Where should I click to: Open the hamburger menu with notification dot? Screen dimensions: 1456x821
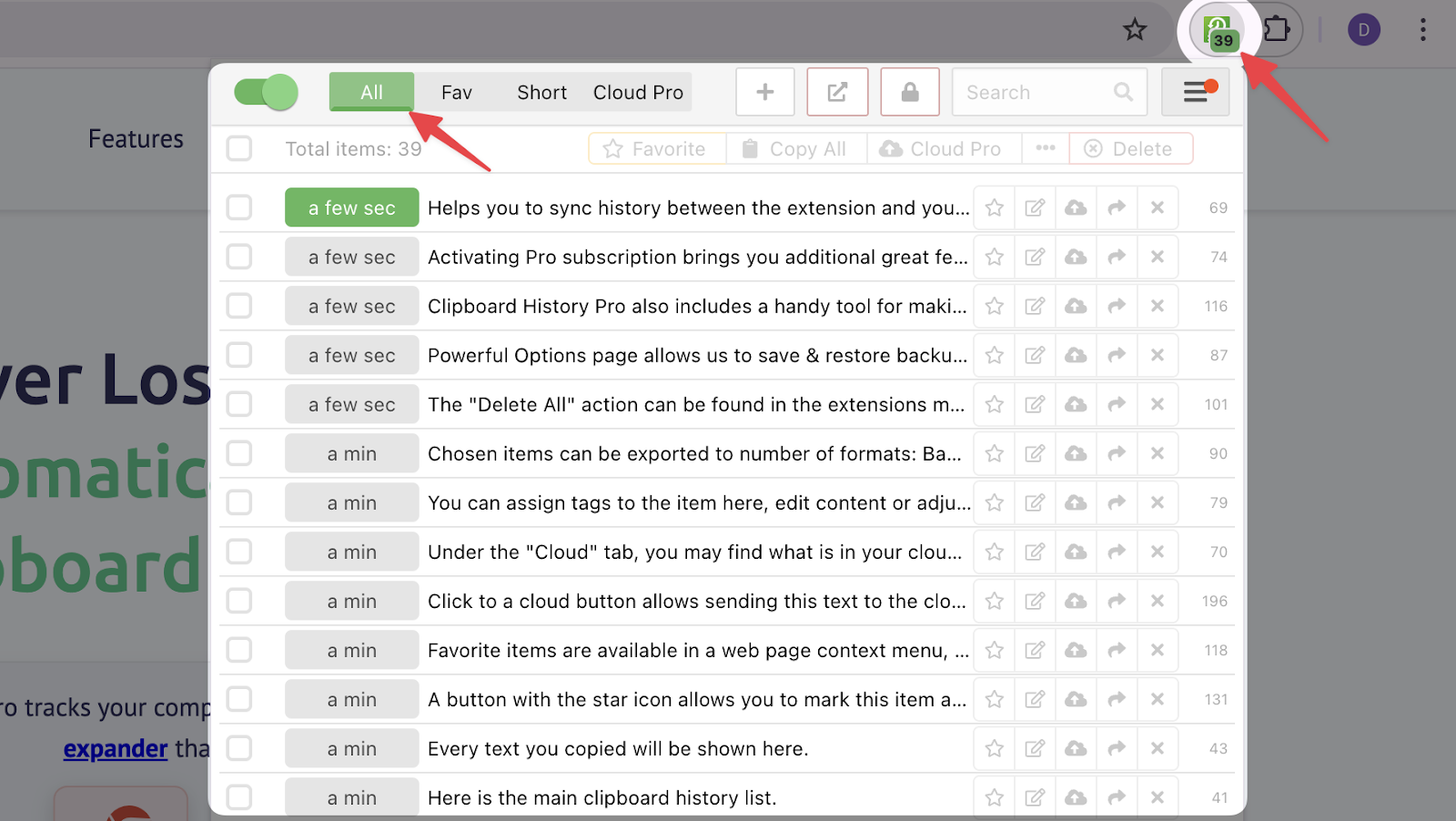[x=1196, y=92]
